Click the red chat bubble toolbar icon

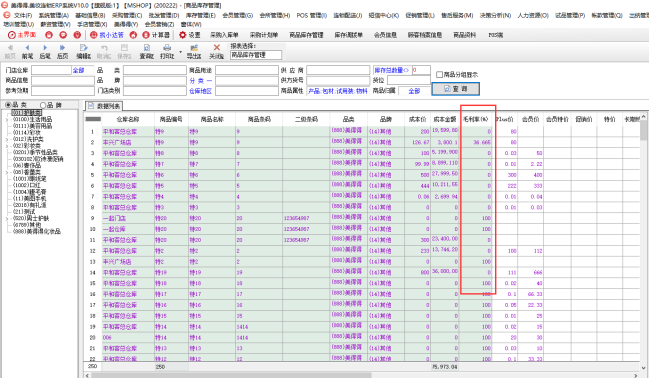(x=63, y=35)
